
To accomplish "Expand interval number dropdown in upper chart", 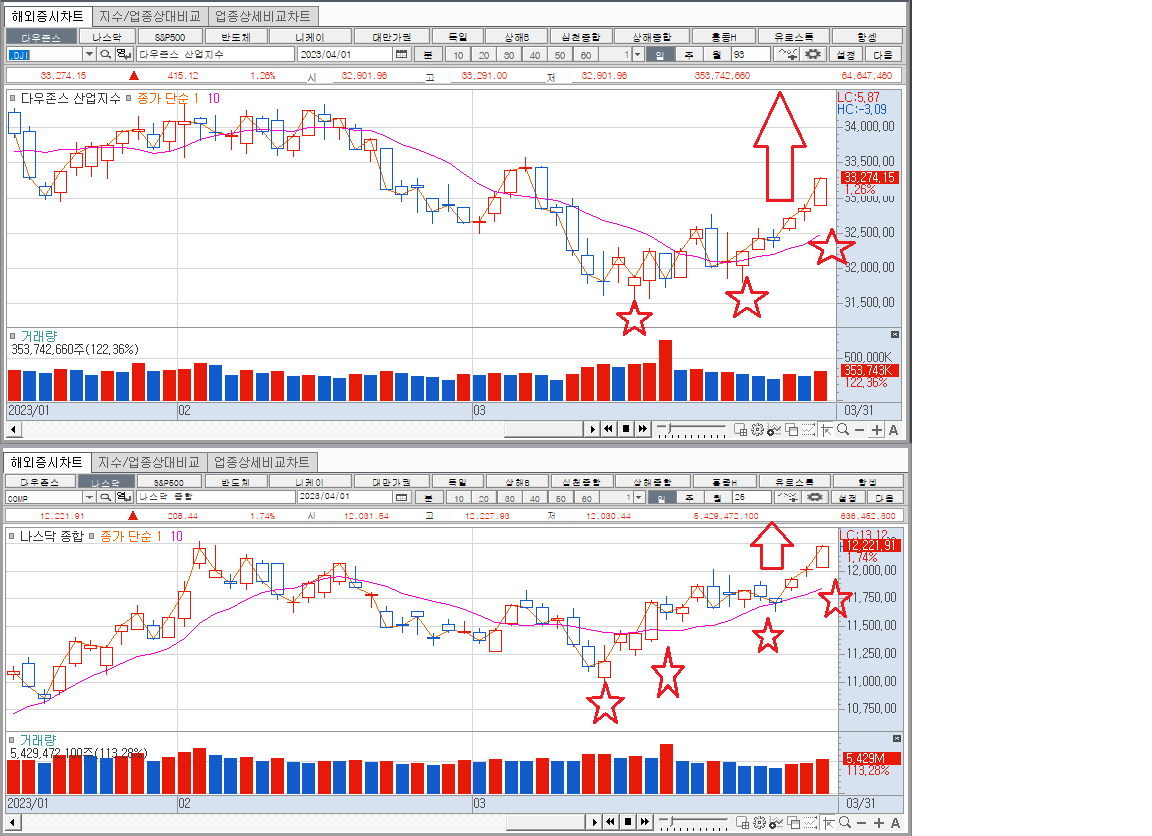I will click(637, 54).
